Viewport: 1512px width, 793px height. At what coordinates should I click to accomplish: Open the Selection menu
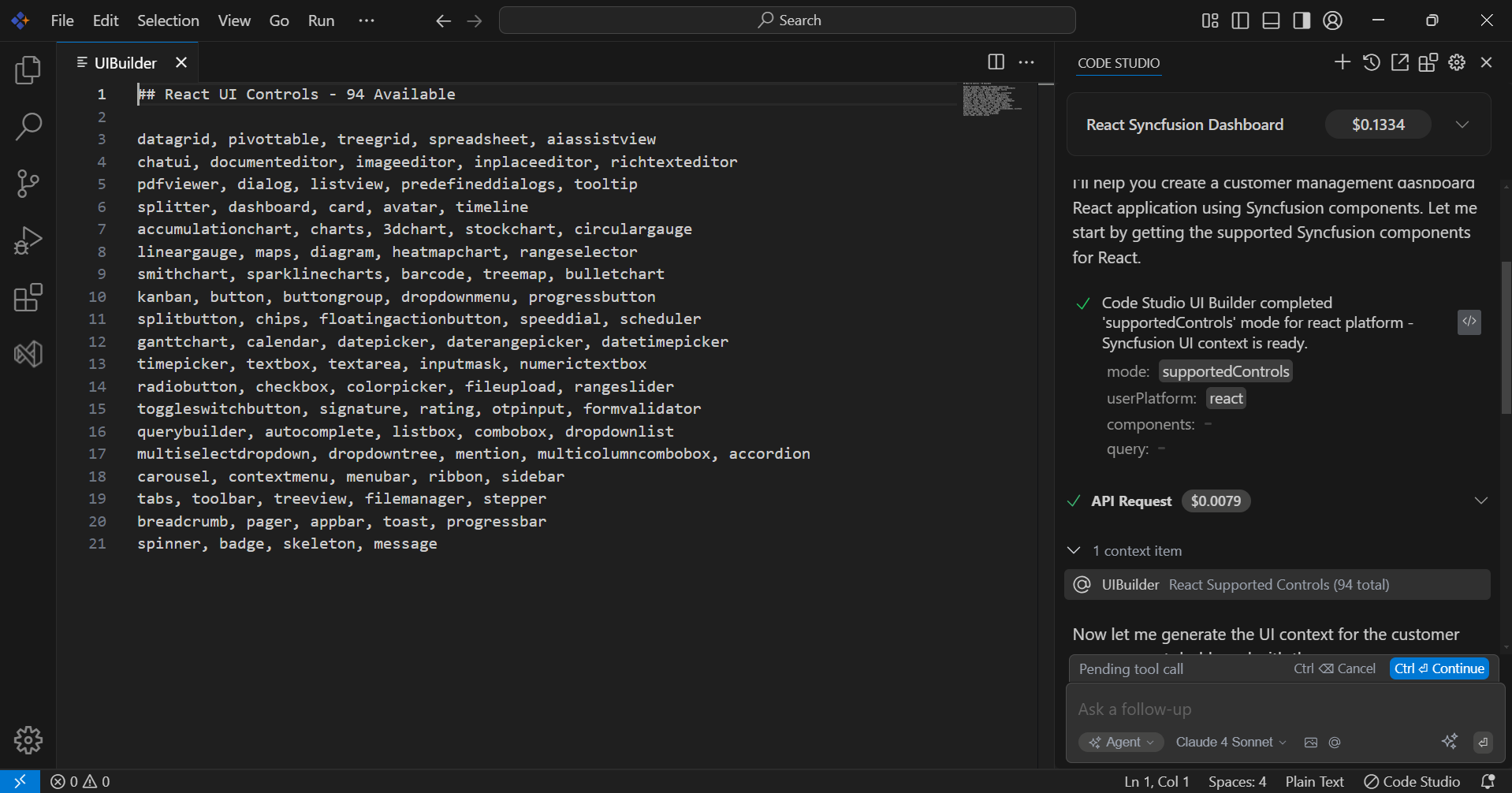pyautogui.click(x=168, y=20)
